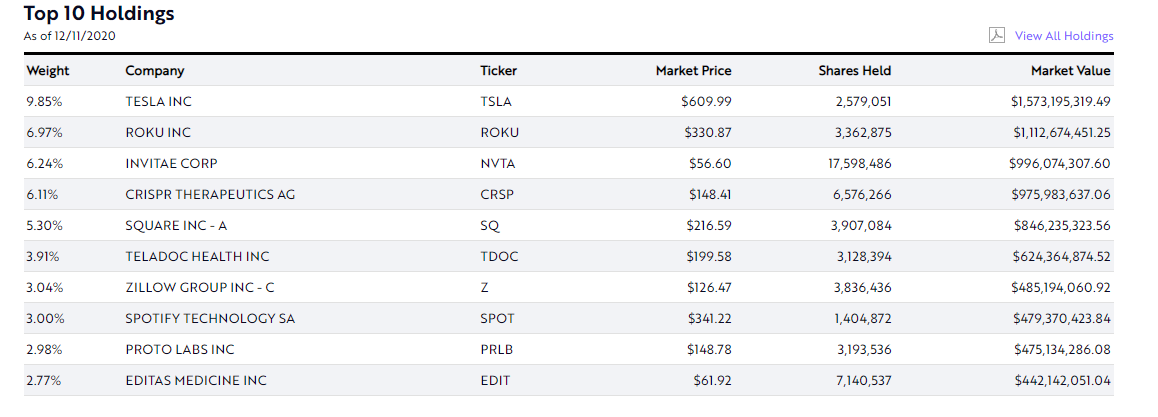Select the TESLA INC company name
Screen dimensions: 1158x417
[159, 102]
